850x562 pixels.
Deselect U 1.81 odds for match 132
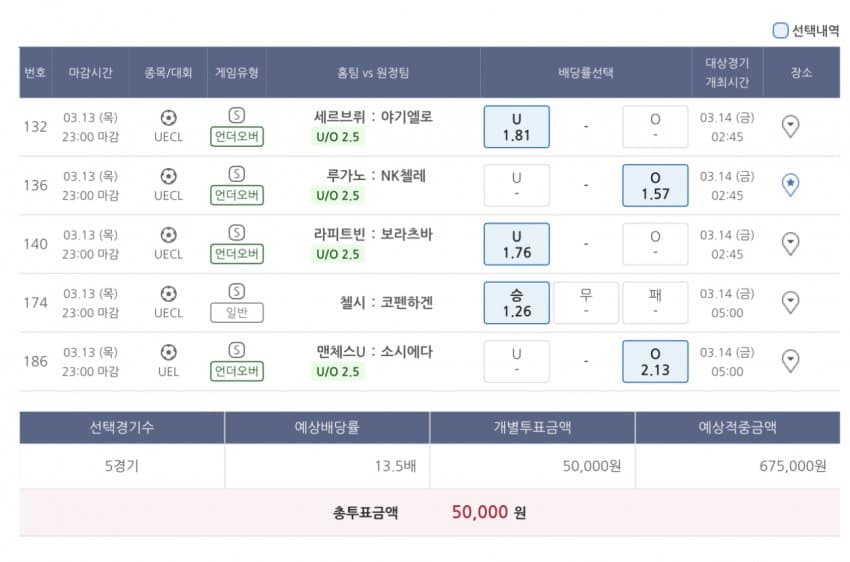pyautogui.click(x=517, y=127)
